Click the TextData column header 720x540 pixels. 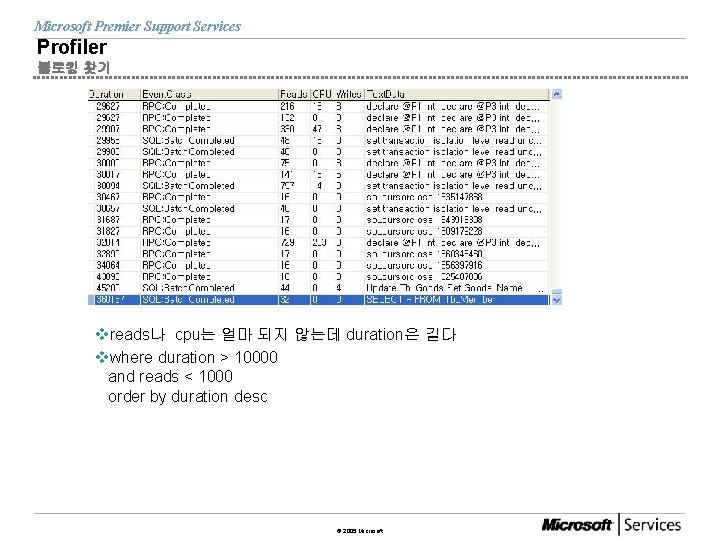pyautogui.click(x=456, y=94)
